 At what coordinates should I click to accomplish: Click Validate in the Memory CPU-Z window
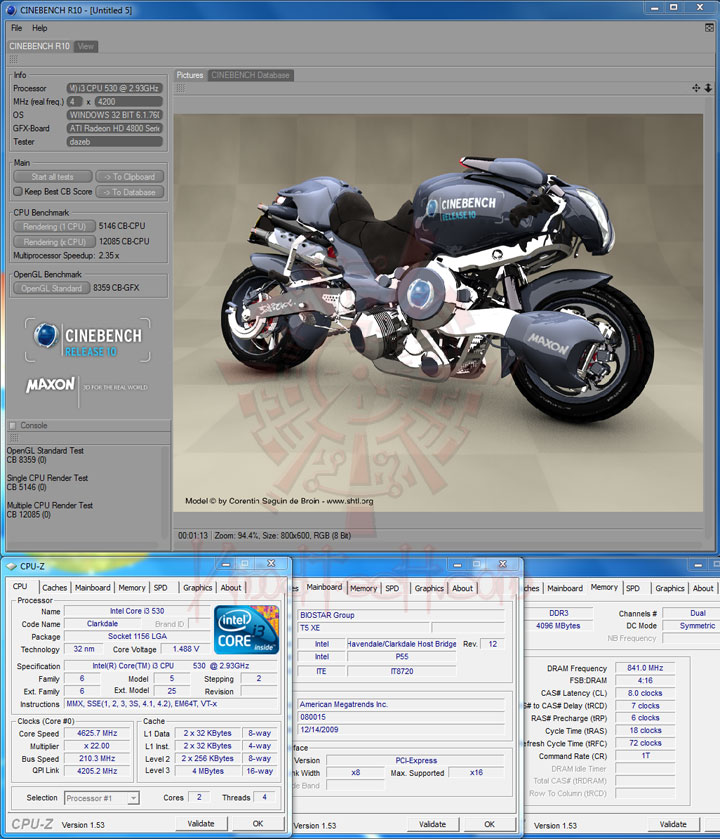point(673,824)
